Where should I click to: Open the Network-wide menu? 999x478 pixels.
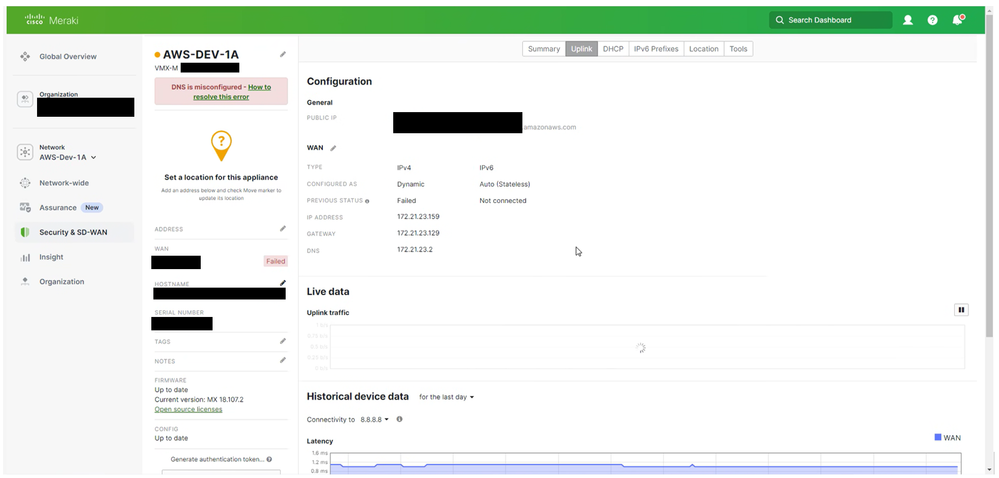[x=64, y=183]
